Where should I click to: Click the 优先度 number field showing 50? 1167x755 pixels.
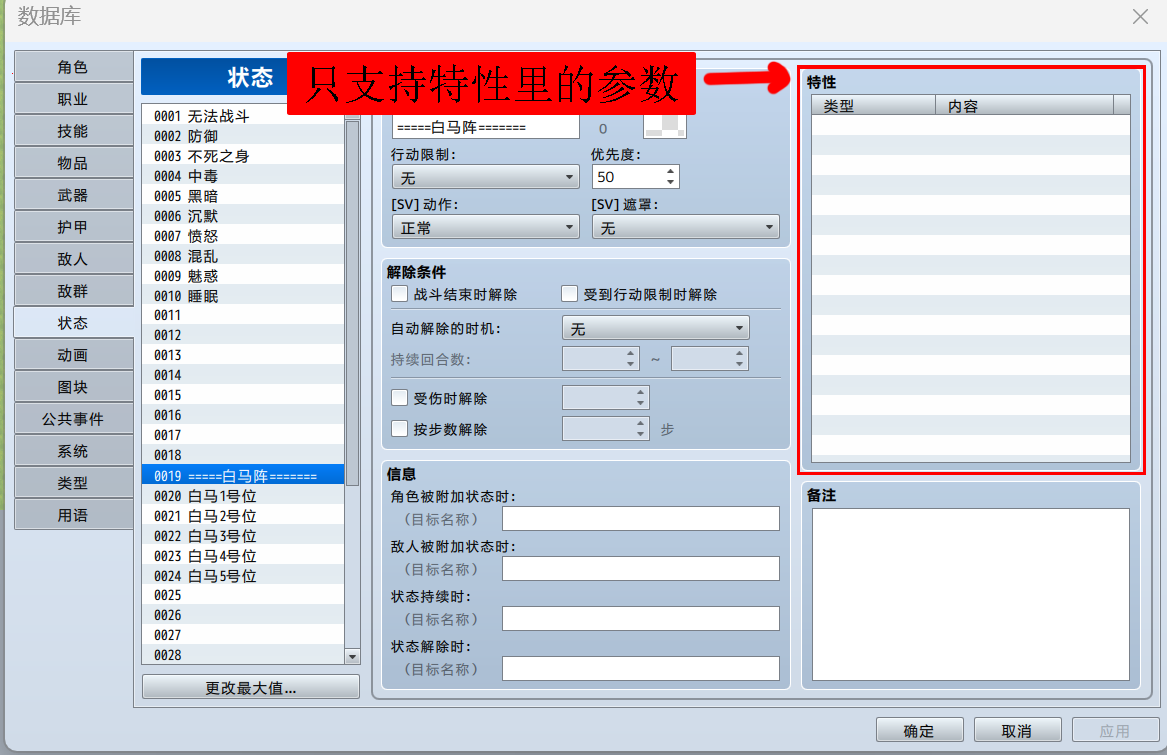click(628, 176)
